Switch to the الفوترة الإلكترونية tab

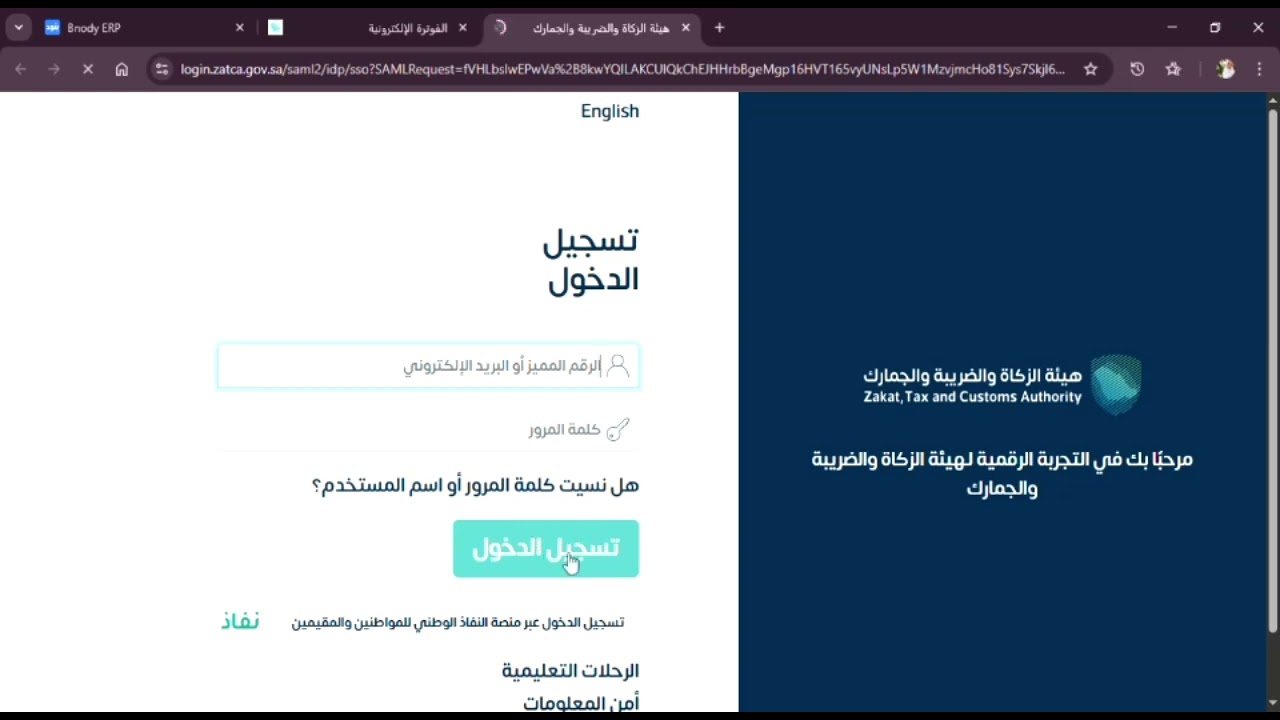point(368,28)
